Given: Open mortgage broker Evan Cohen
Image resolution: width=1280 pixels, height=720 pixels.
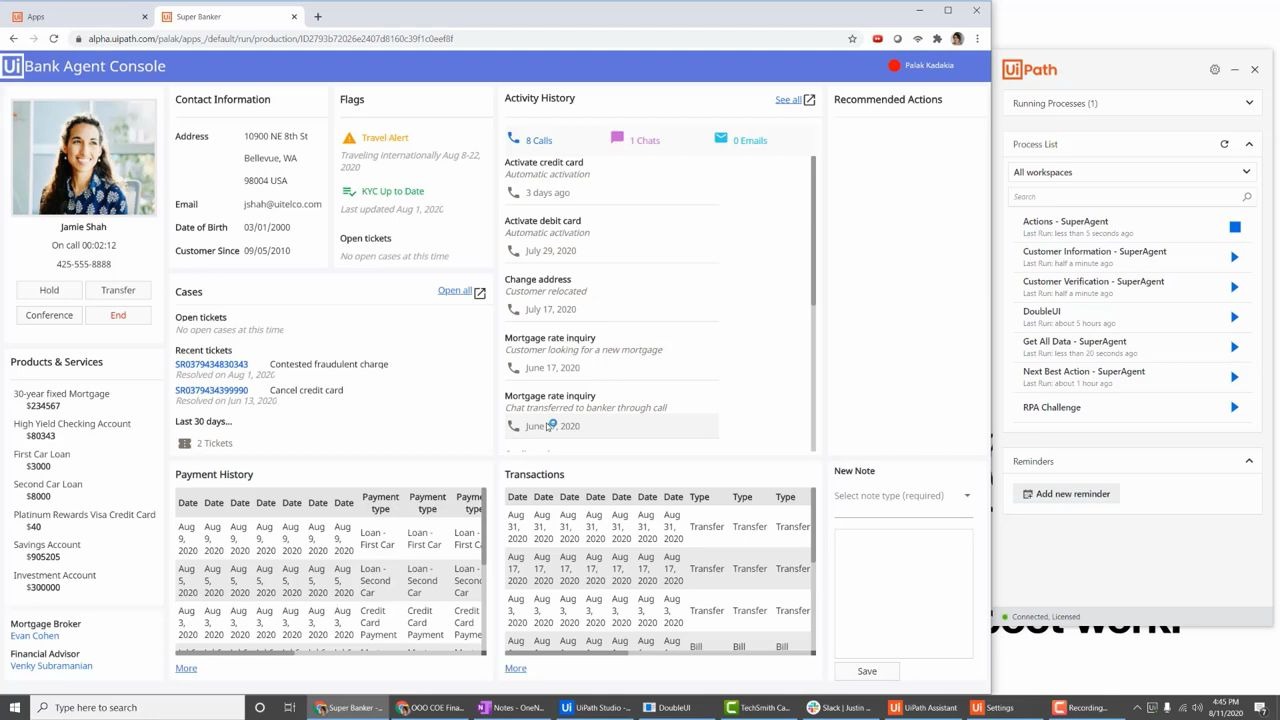Looking at the screenshot, I should pos(35,636).
